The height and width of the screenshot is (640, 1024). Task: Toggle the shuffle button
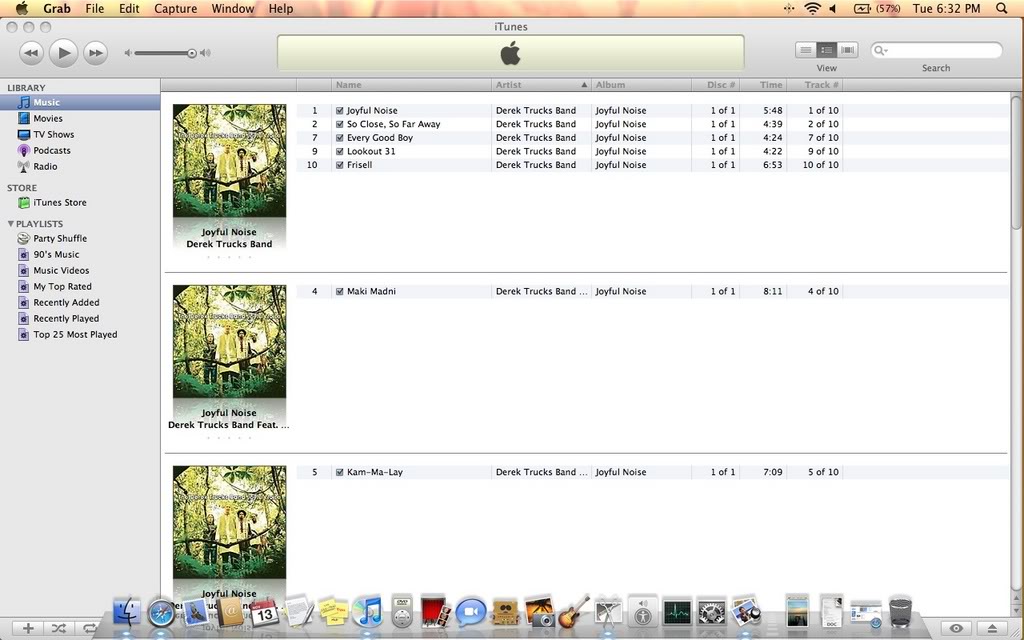point(58,628)
